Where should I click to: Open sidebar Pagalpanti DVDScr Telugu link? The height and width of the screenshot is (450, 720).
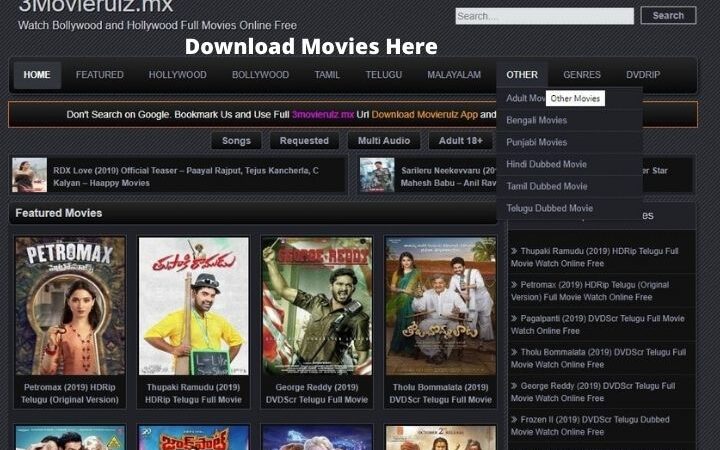tap(598, 325)
